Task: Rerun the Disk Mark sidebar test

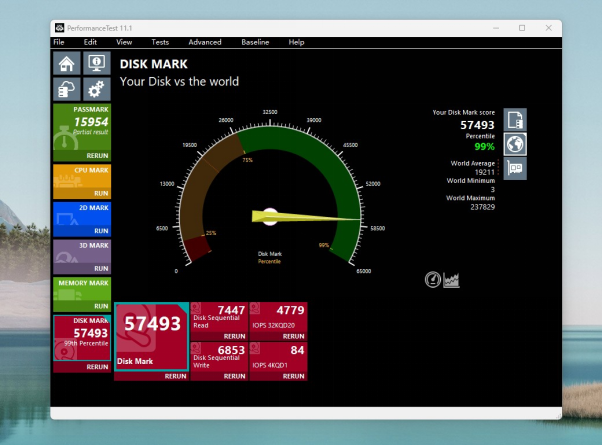Action: point(98,367)
